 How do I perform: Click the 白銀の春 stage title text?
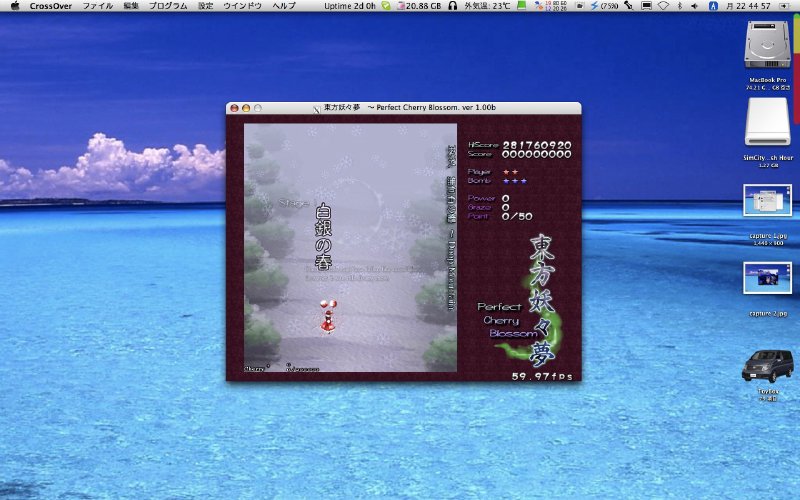pos(323,236)
